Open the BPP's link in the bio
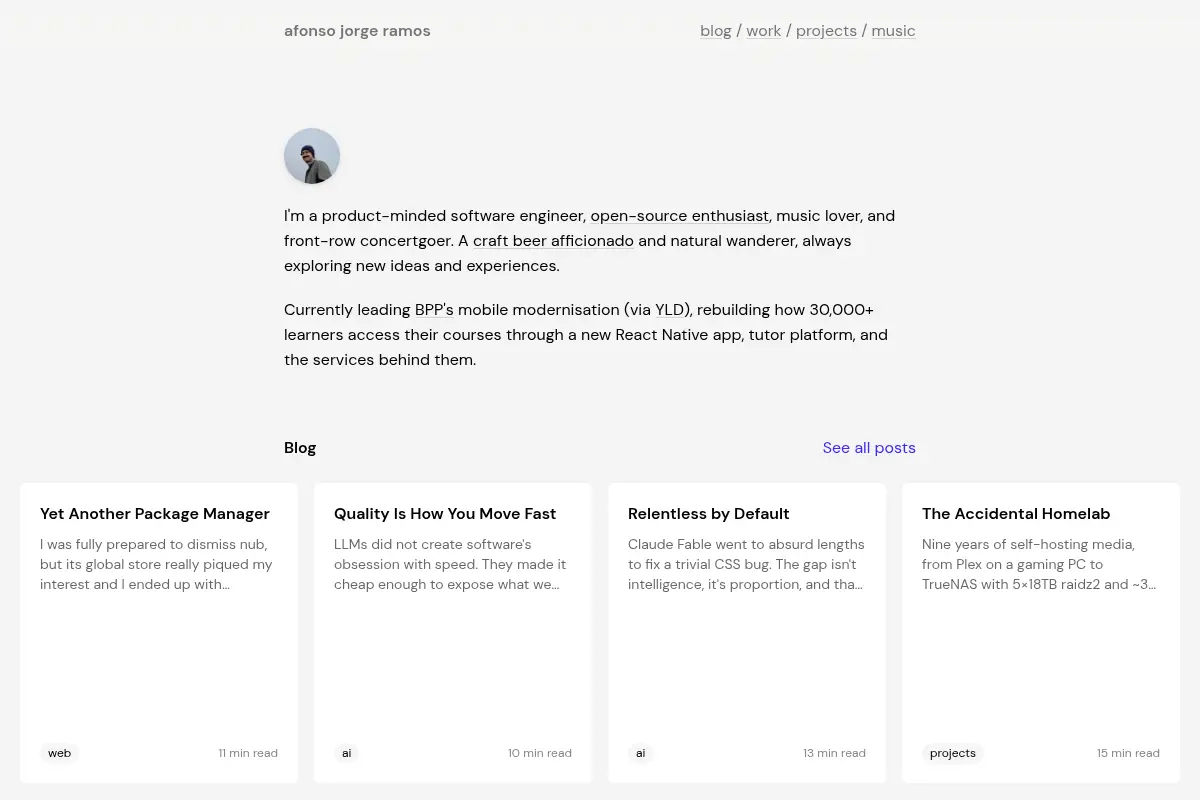 [434, 310]
